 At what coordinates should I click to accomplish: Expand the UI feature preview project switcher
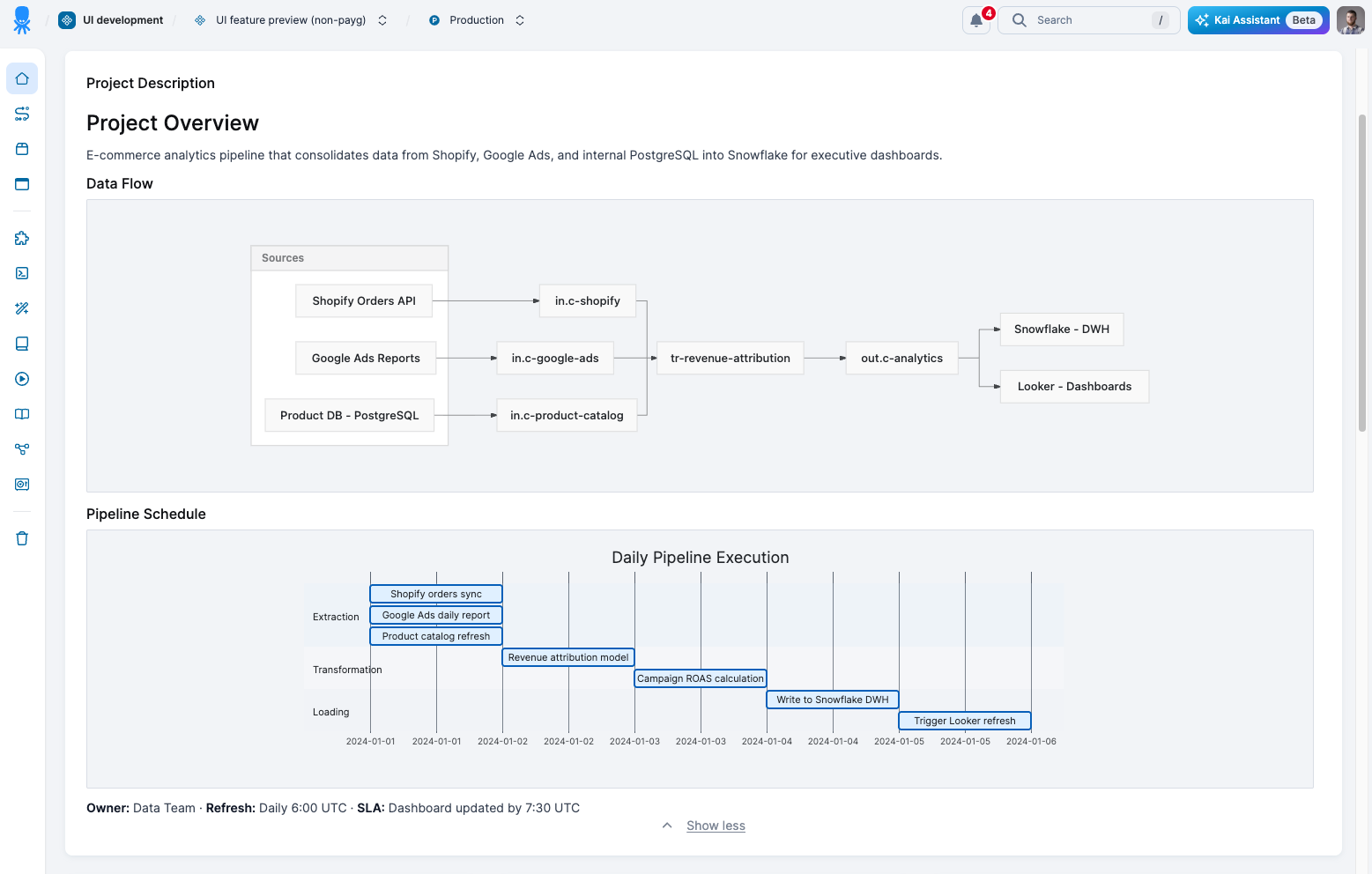tap(382, 20)
